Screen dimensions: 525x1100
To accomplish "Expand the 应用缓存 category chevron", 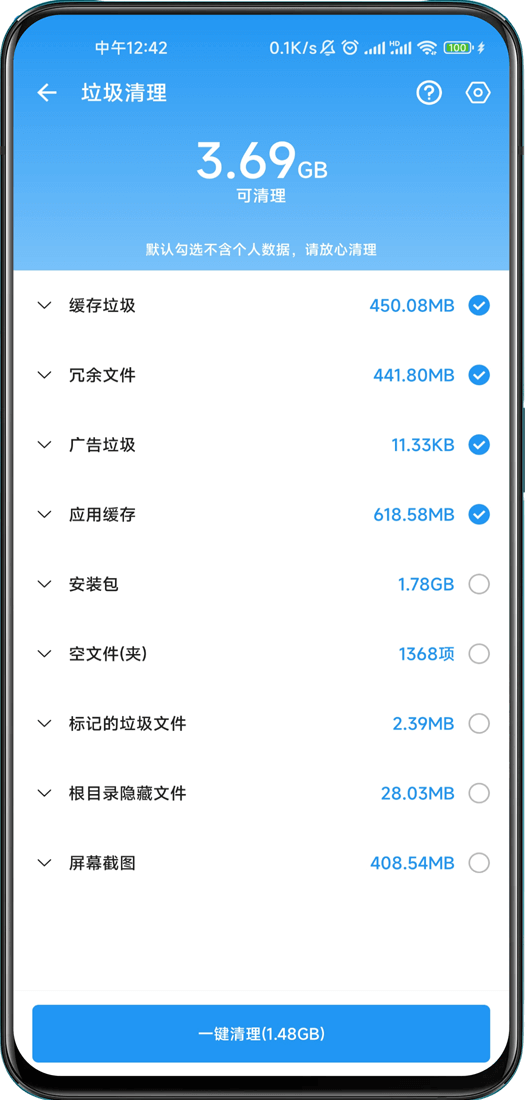I will point(44,515).
